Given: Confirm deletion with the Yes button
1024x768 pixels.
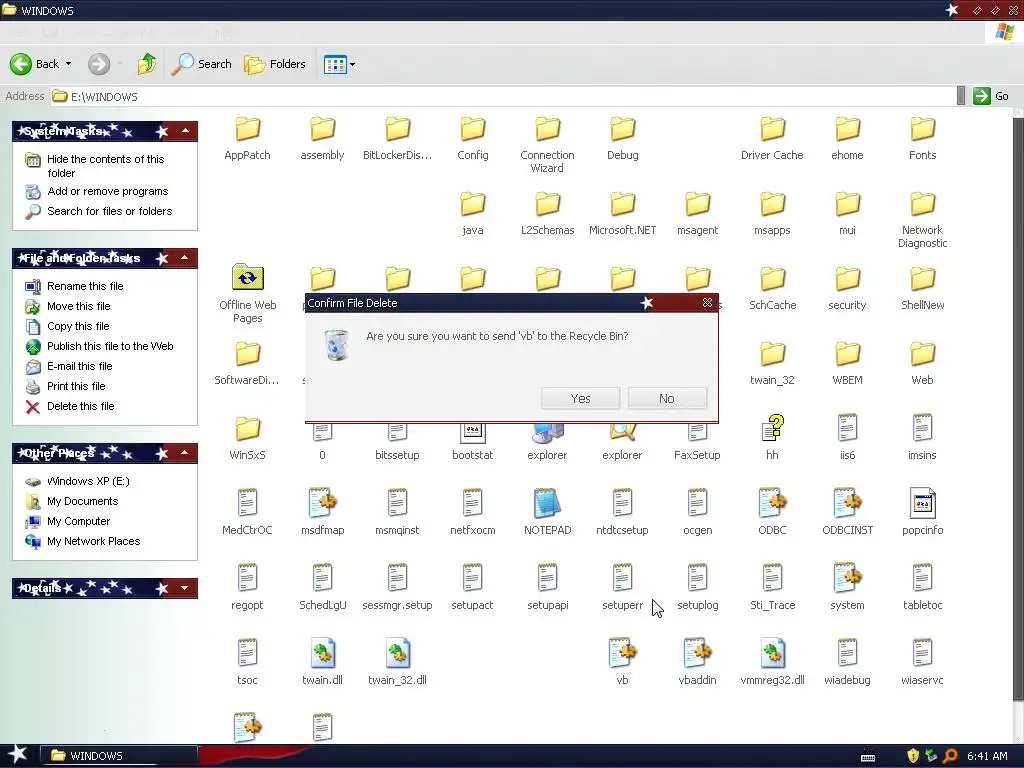Looking at the screenshot, I should point(580,398).
